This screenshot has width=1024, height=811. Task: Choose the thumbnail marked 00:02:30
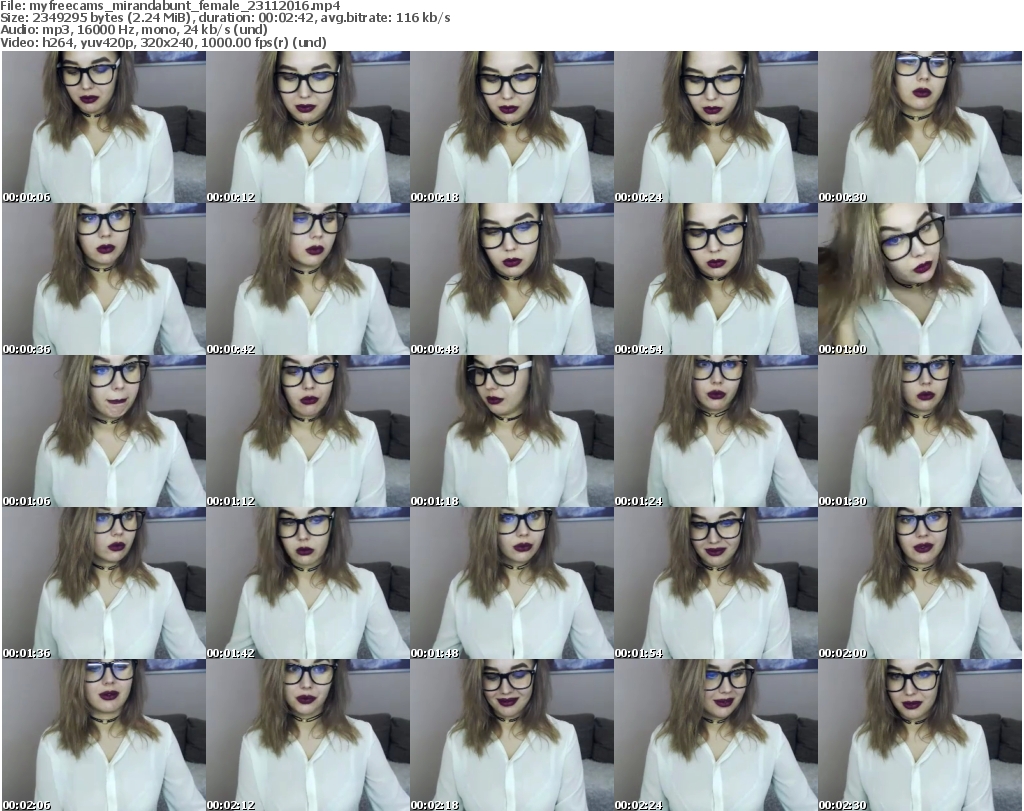coord(920,735)
